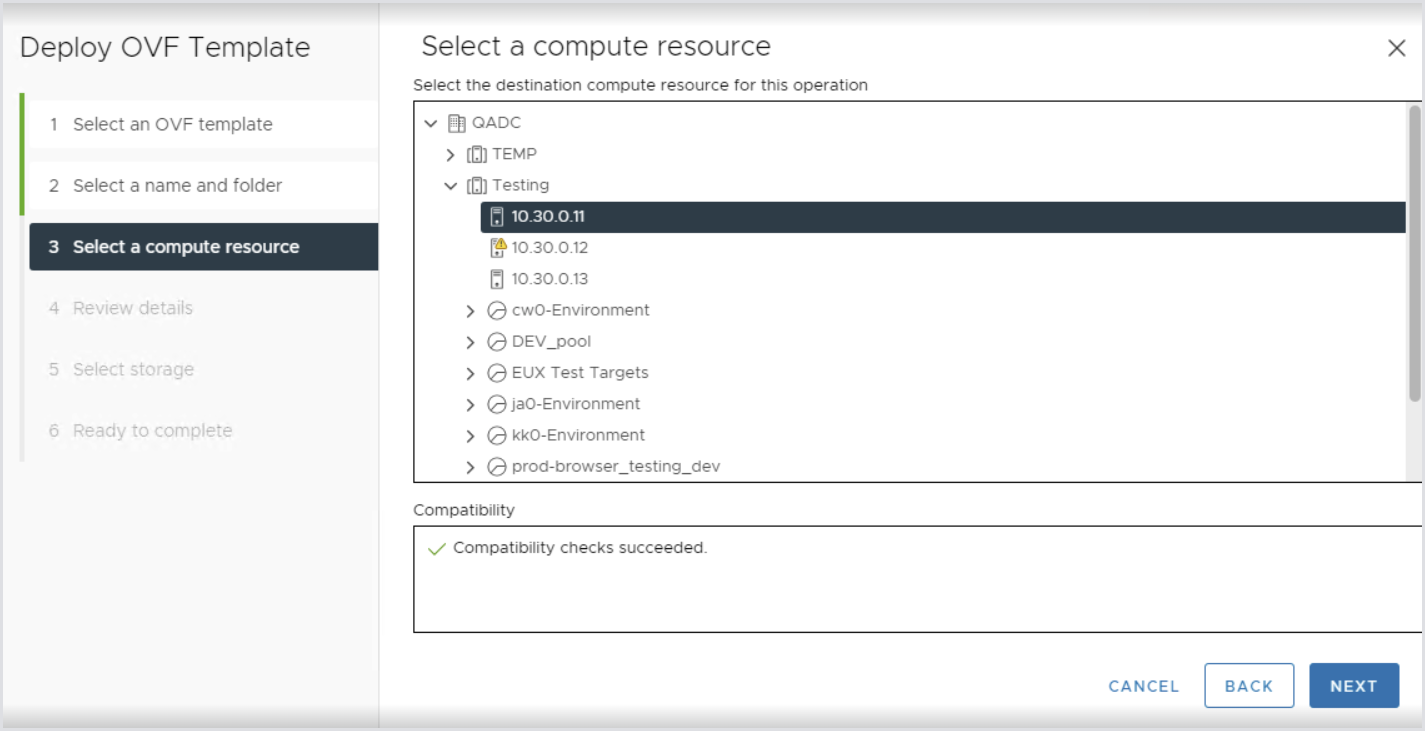
Task: Collapse the Testing cluster node
Action: (x=451, y=186)
